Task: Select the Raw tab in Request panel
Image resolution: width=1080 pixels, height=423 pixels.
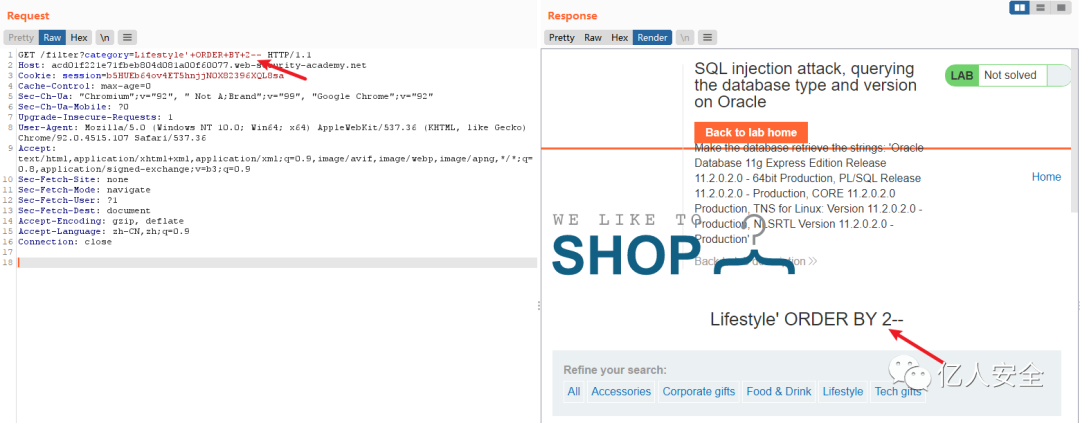Action: (x=52, y=37)
